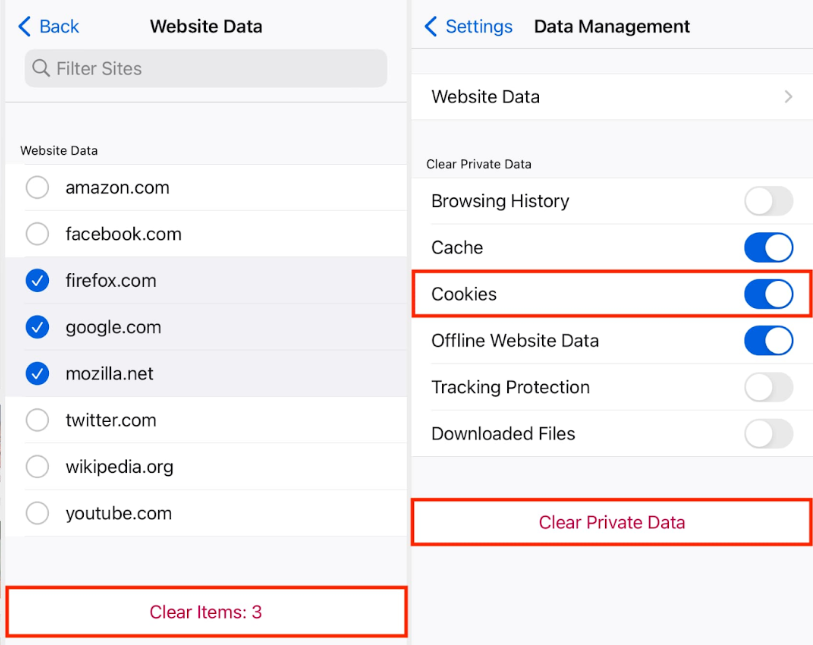The width and height of the screenshot is (813, 645).
Task: Disable the Cookies toggle
Action: (x=768, y=294)
